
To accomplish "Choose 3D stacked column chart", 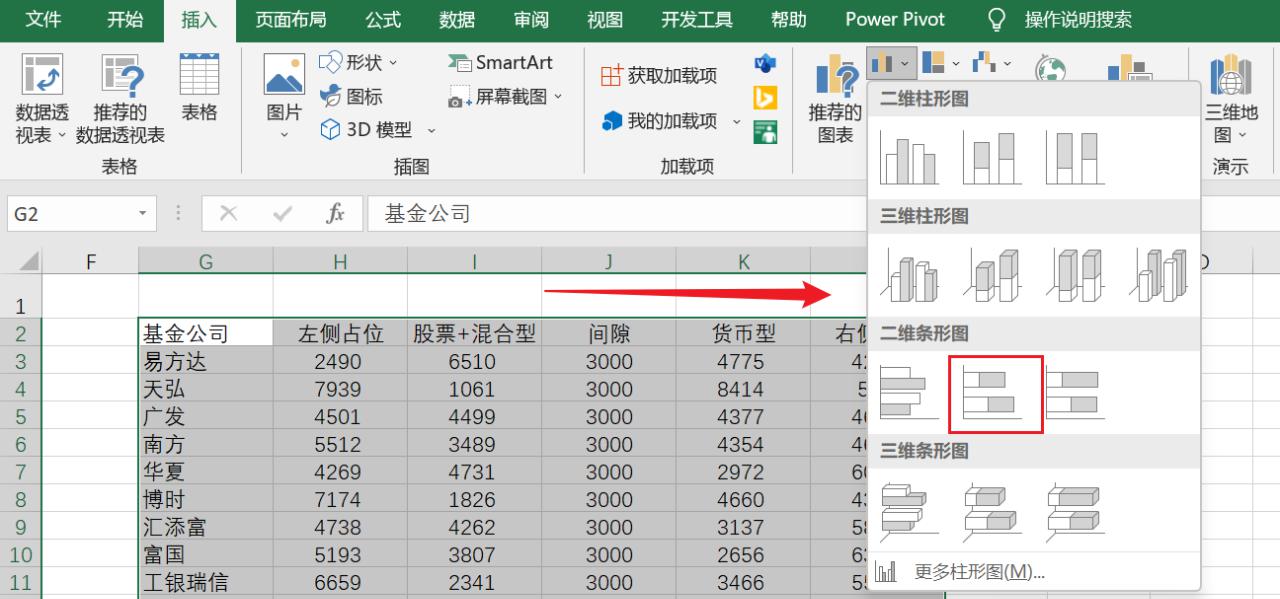I will pos(992,274).
